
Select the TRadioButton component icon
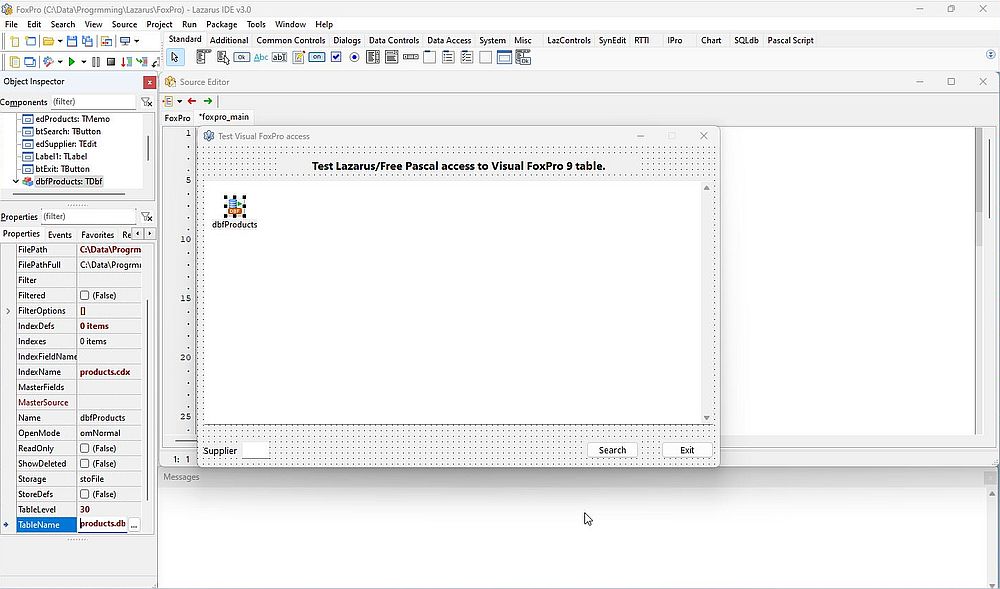[354, 57]
